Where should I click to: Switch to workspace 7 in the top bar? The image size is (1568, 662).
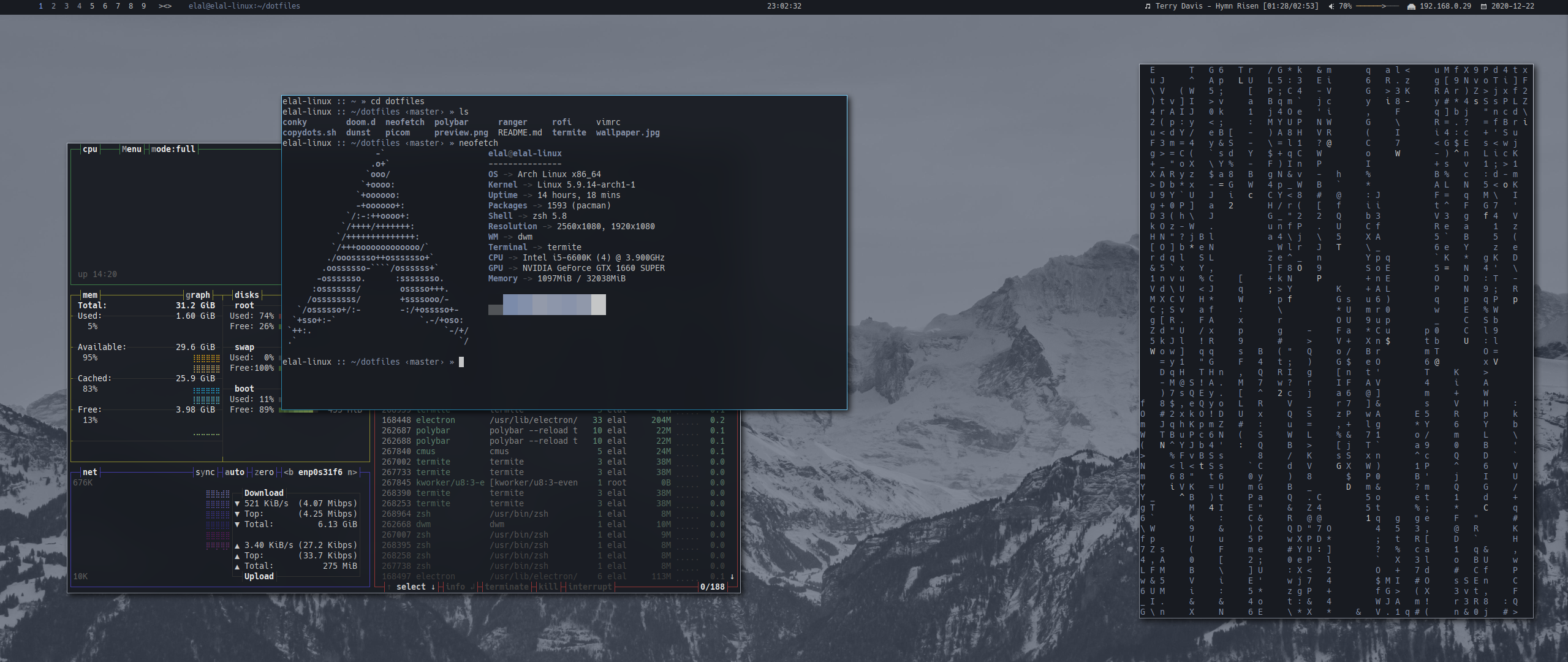tap(118, 6)
